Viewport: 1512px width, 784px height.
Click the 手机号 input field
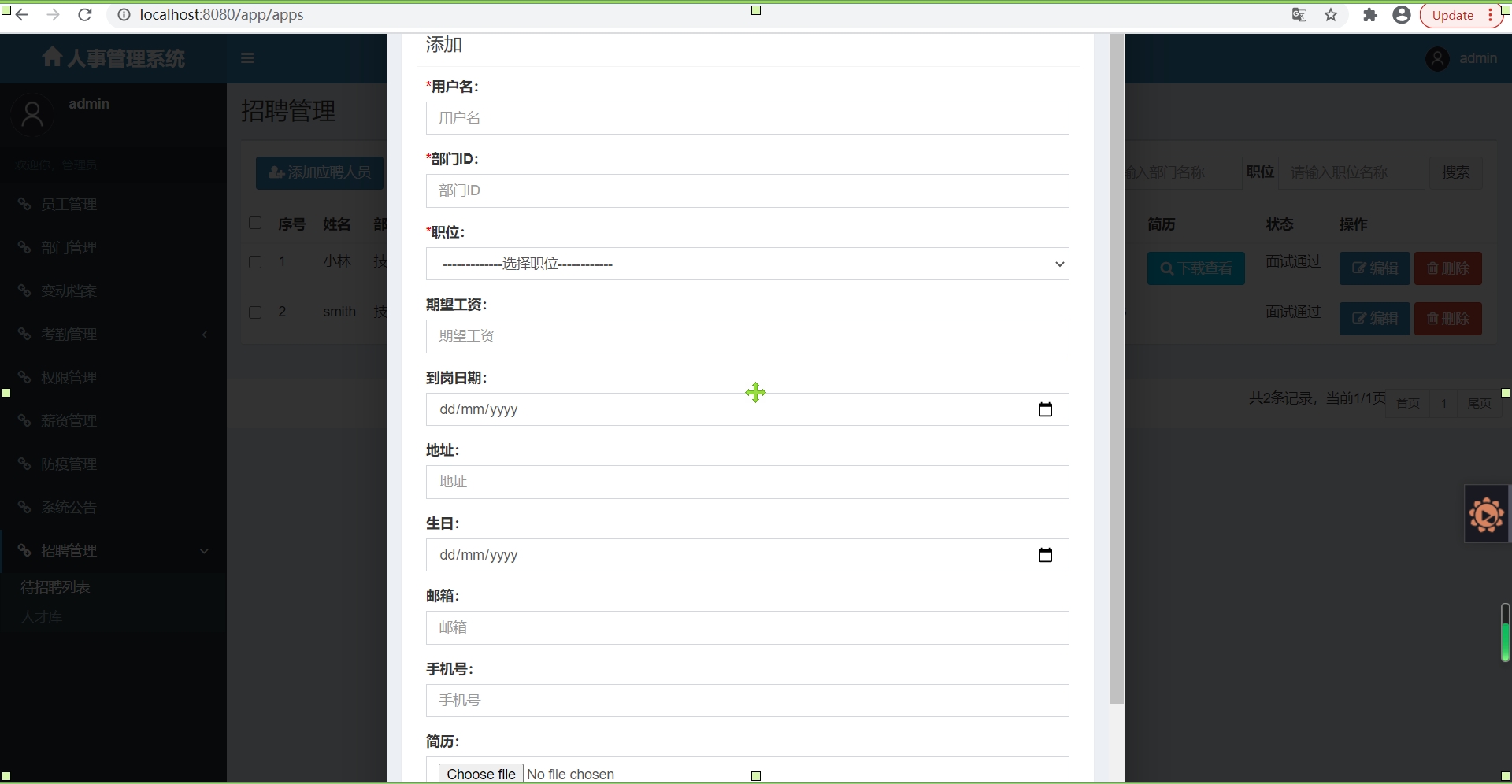(x=747, y=701)
